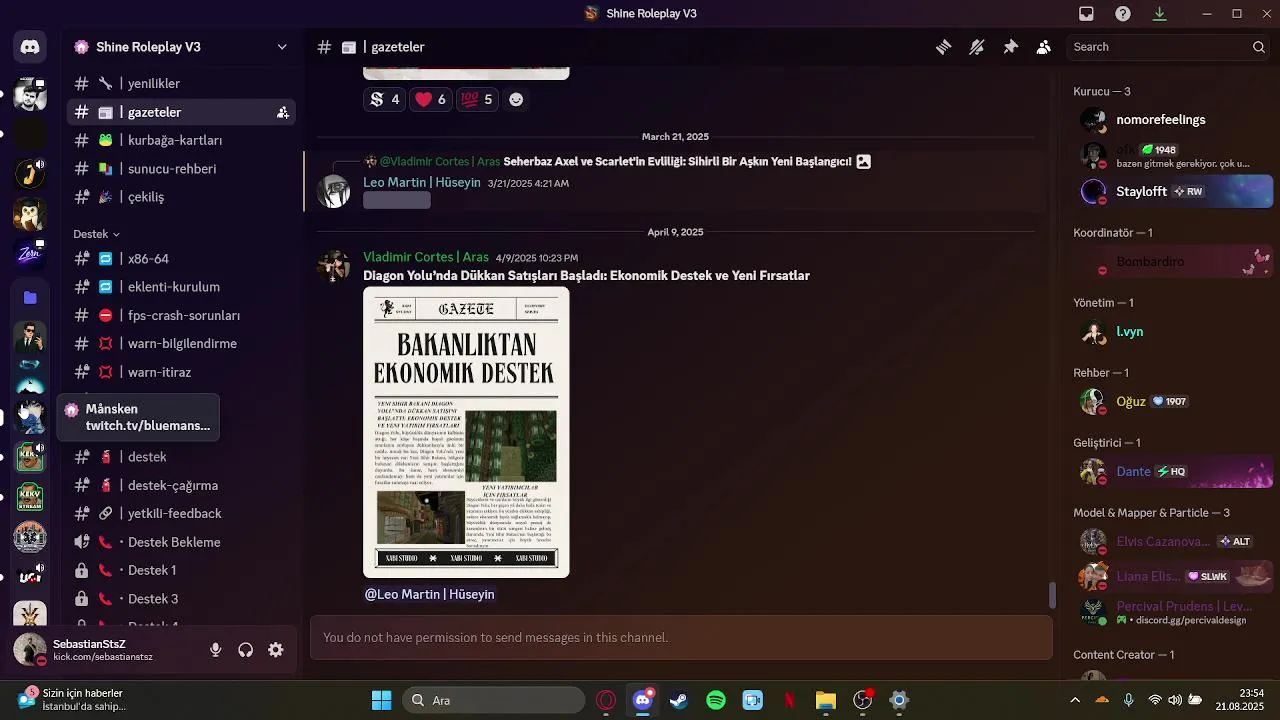This screenshot has width=1280, height=720.
Task: Open Bombardiro member profile
Action: pyautogui.click(x=1173, y=262)
